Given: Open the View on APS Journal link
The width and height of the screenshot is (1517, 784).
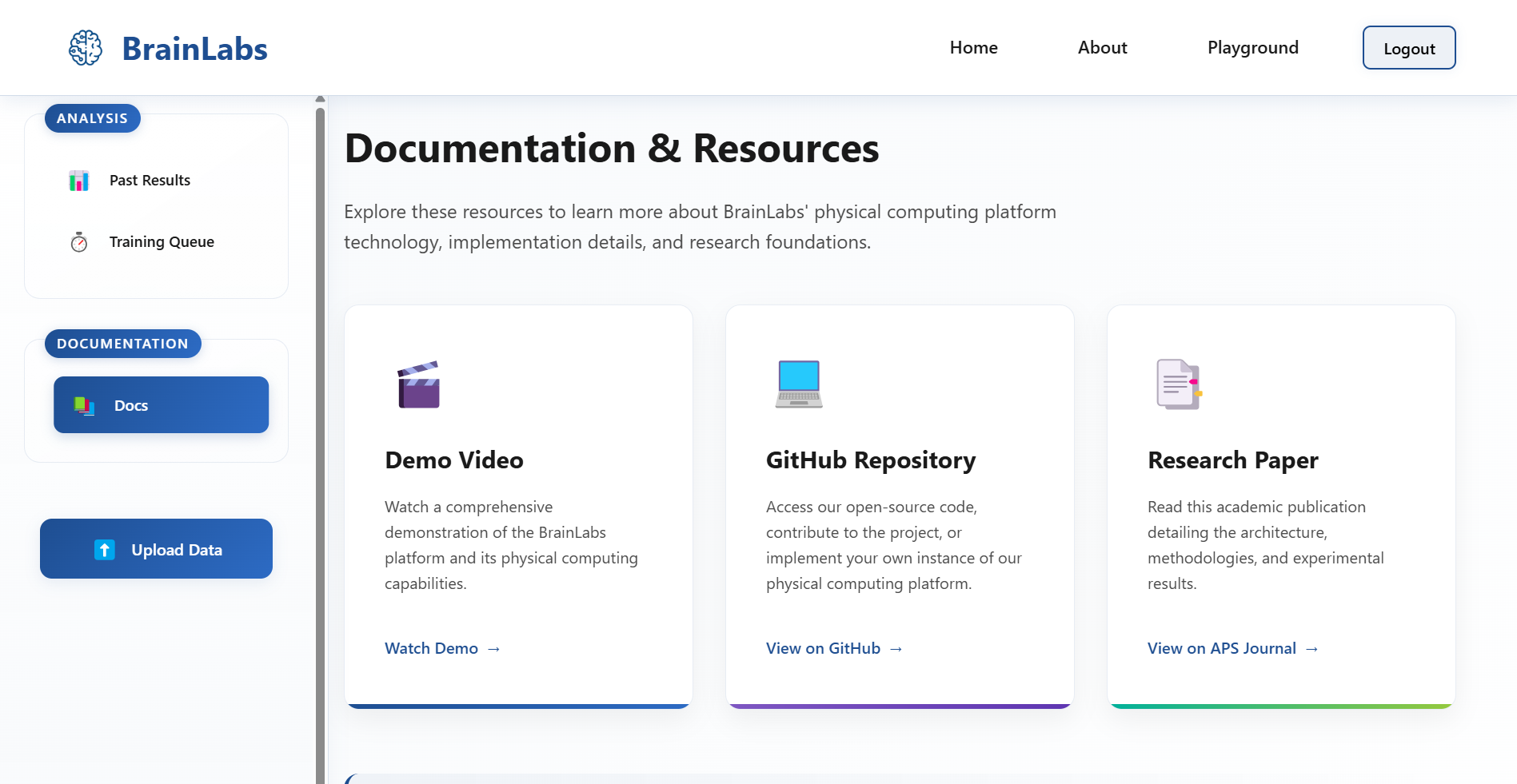Looking at the screenshot, I should point(1232,648).
